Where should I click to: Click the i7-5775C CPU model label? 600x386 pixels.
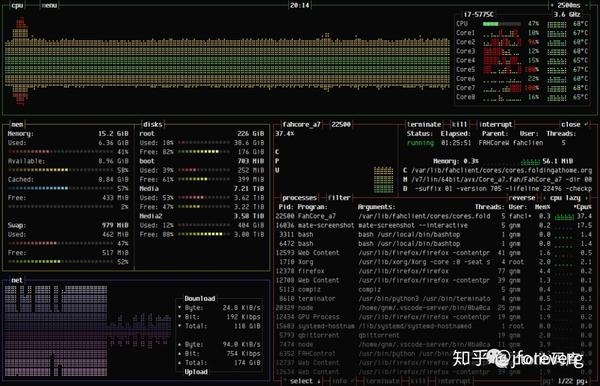coord(478,15)
